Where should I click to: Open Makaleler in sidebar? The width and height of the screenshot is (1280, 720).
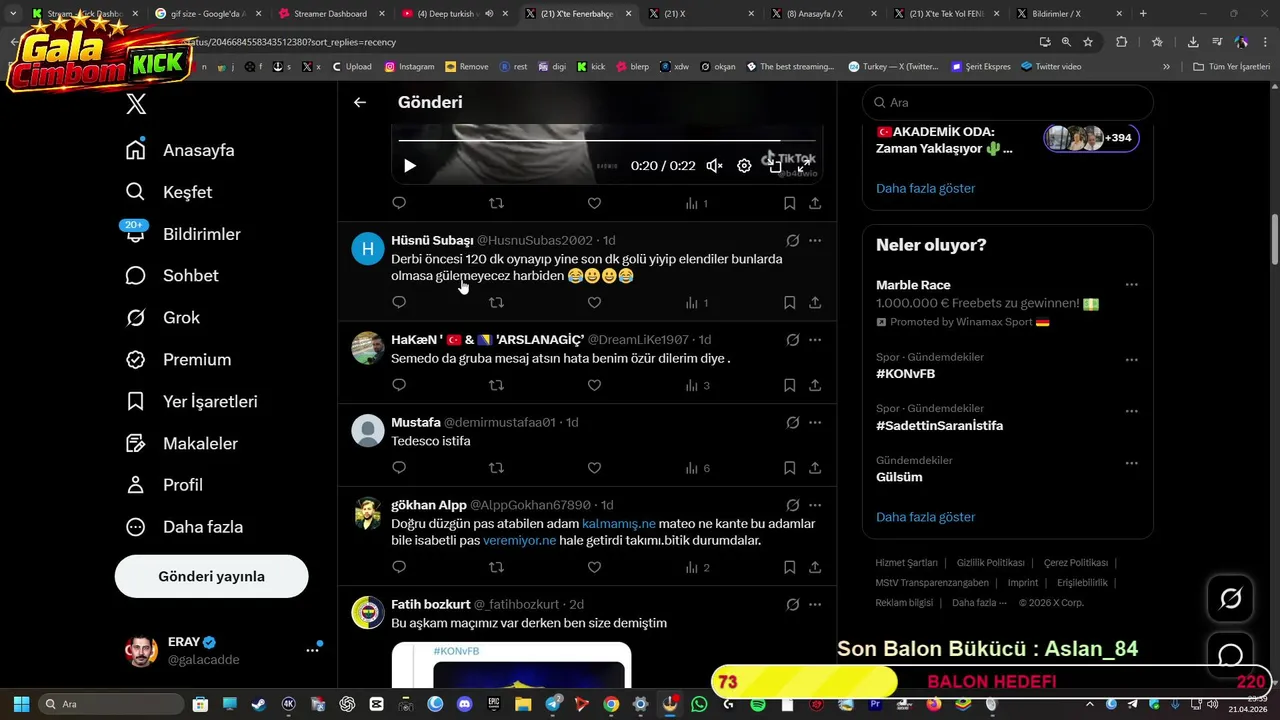click(x=181, y=443)
